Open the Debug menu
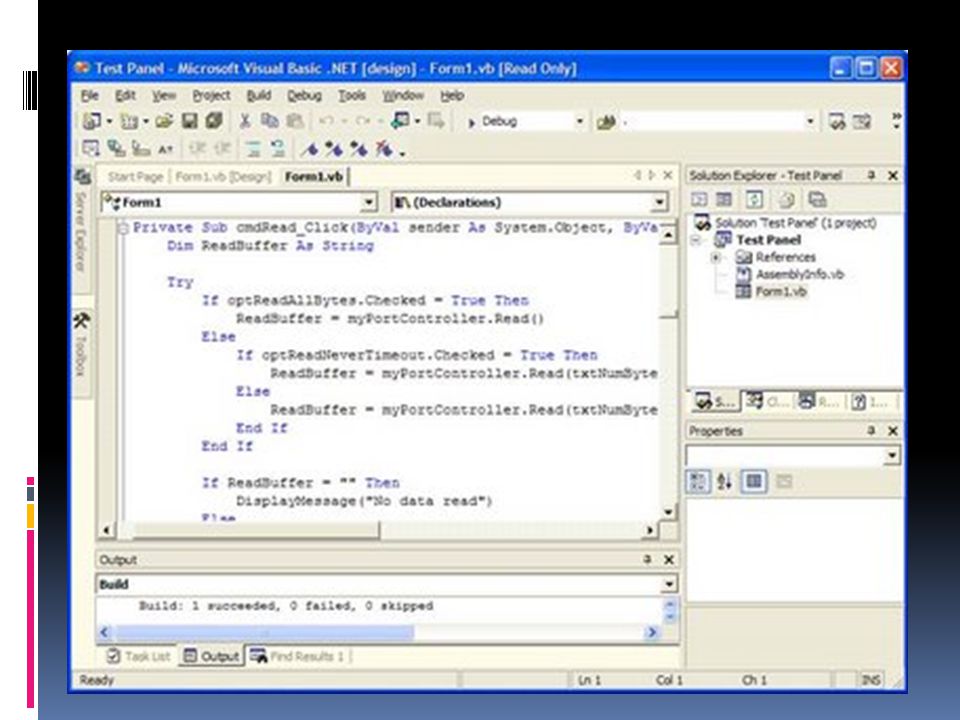The height and width of the screenshot is (720, 960). pyautogui.click(x=304, y=96)
